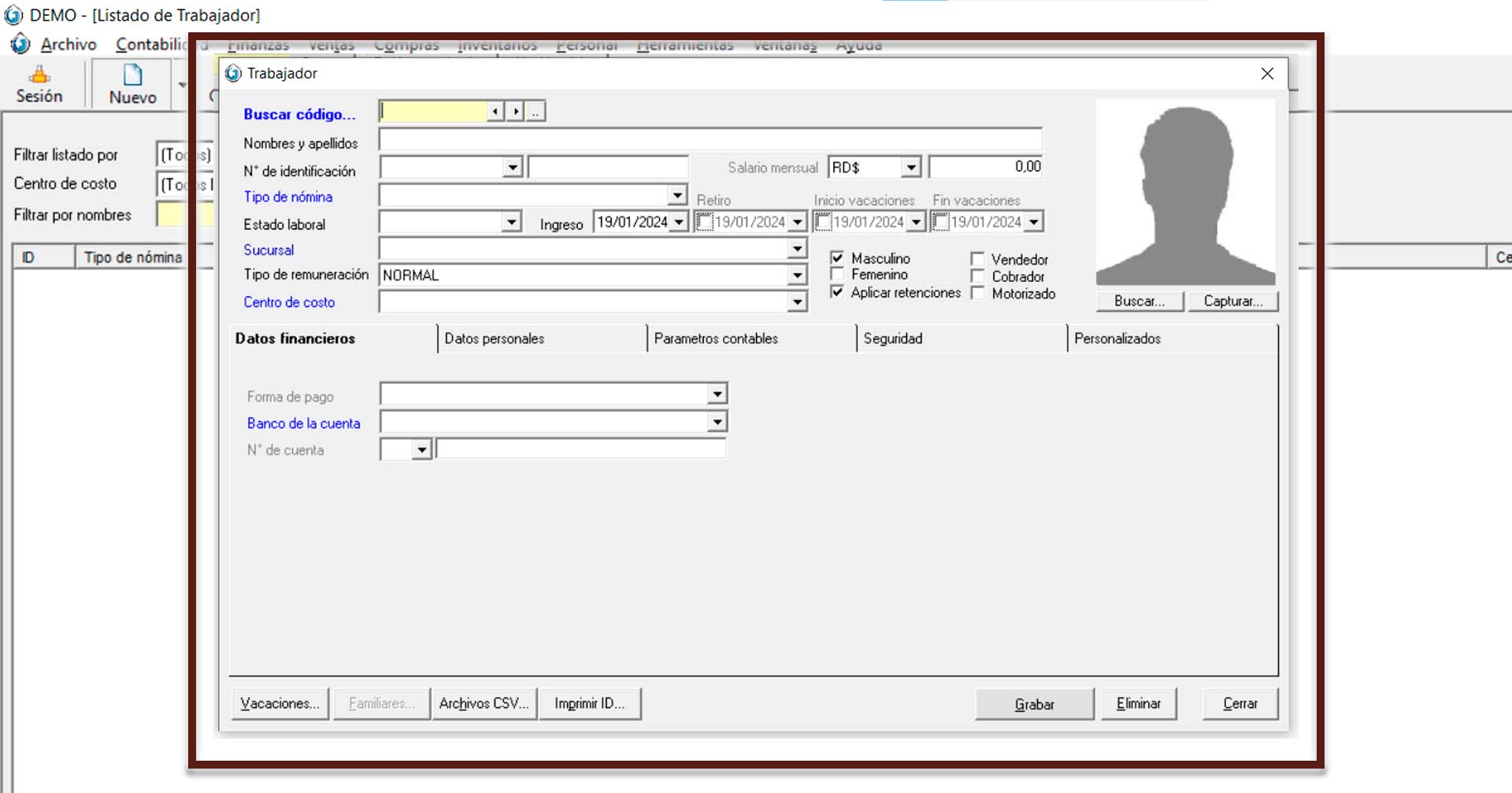
Task: Expand the Tipo de nómina dropdown
Action: click(x=677, y=195)
